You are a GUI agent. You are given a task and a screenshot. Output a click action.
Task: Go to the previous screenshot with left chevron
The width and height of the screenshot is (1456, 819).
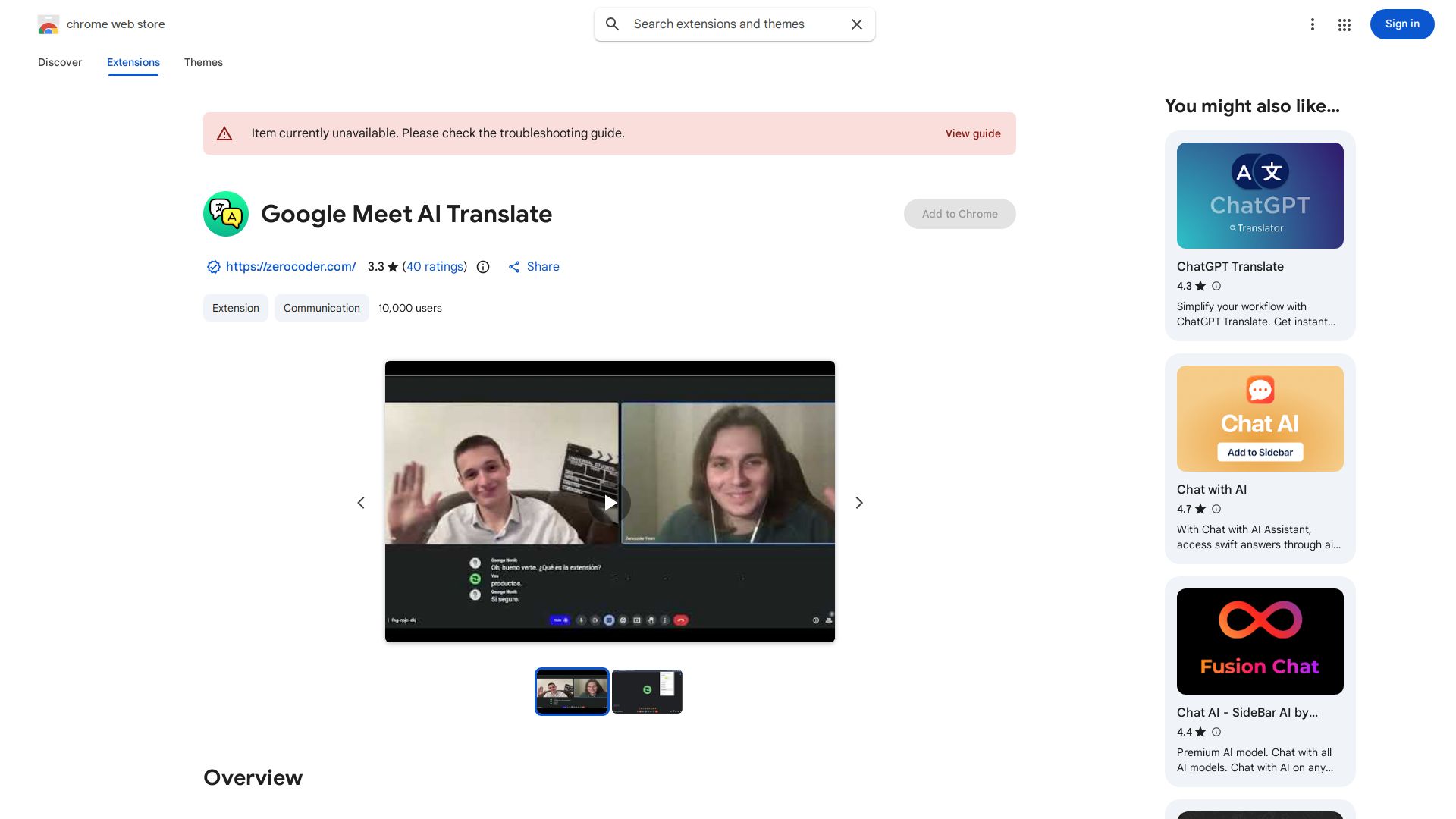tap(361, 502)
